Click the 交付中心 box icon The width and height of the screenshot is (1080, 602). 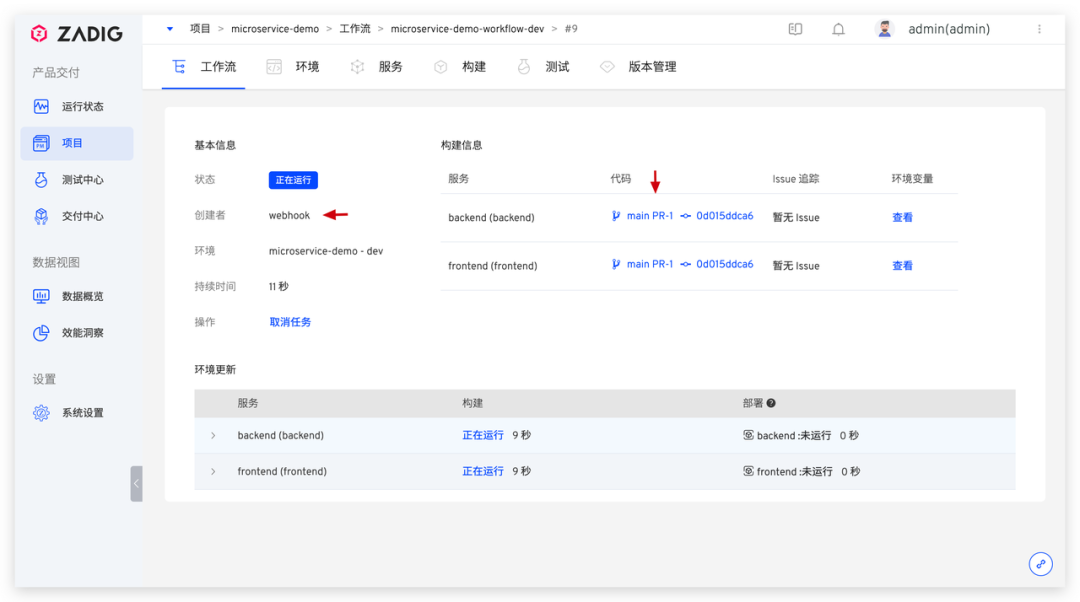click(41, 216)
